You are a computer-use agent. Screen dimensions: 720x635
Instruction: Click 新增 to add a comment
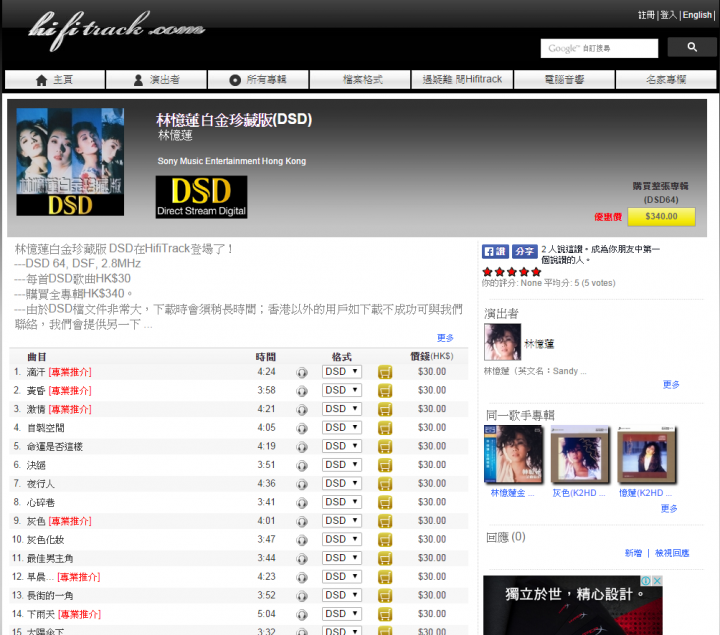[633, 553]
